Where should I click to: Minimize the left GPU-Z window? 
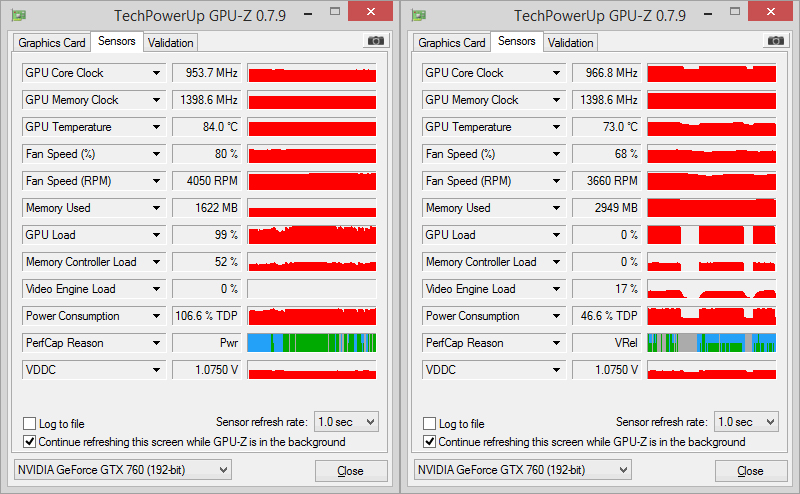tap(308, 14)
